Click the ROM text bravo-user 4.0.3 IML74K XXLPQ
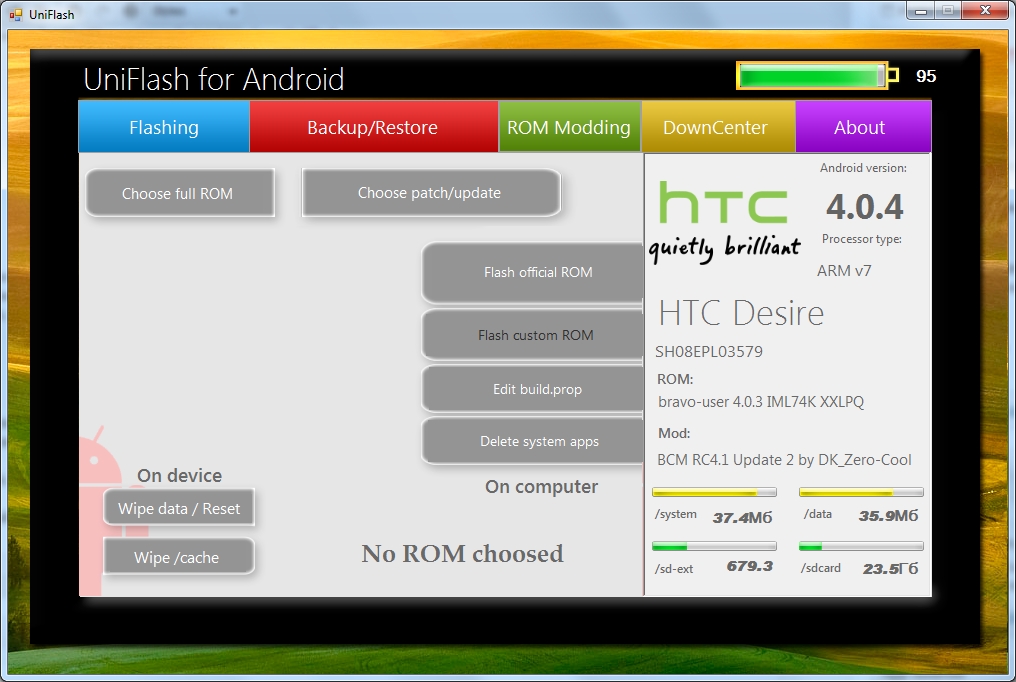 [761, 402]
